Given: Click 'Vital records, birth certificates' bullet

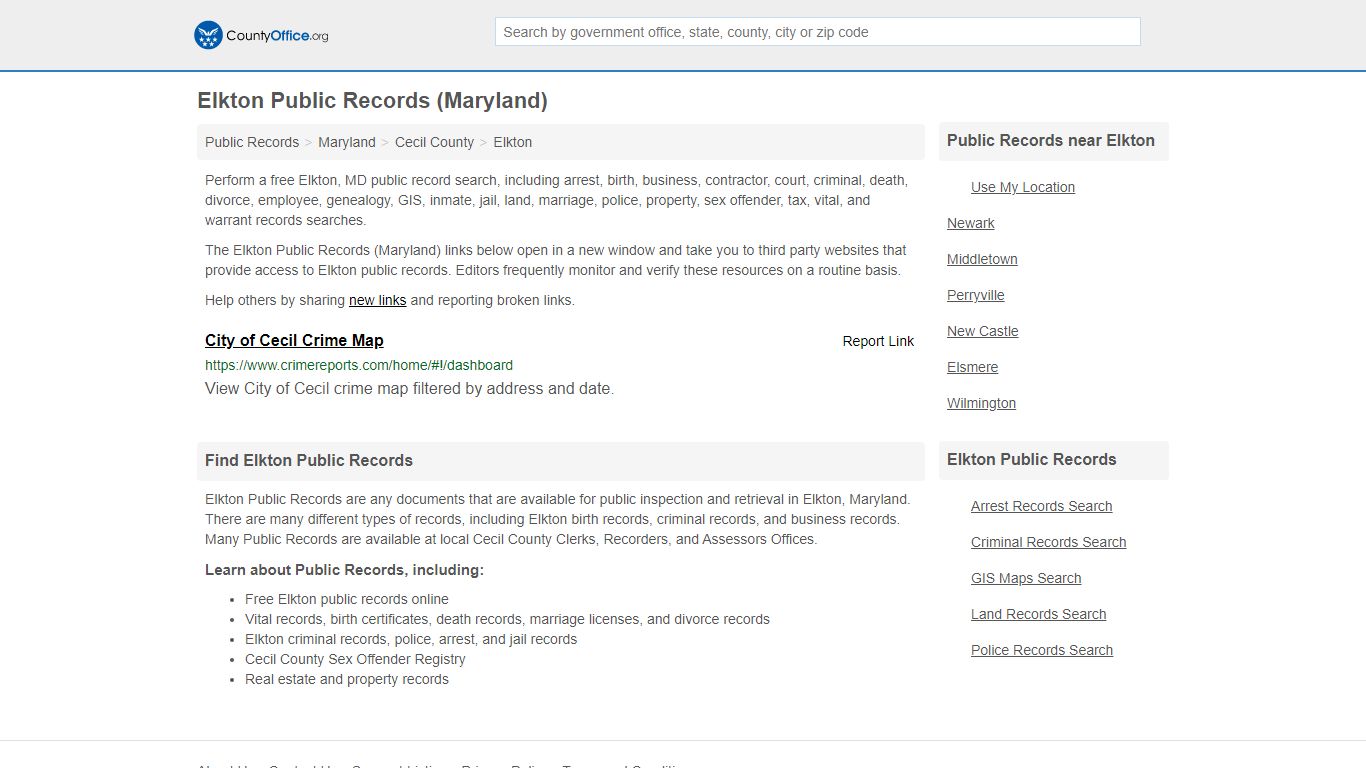Looking at the screenshot, I should (507, 619).
